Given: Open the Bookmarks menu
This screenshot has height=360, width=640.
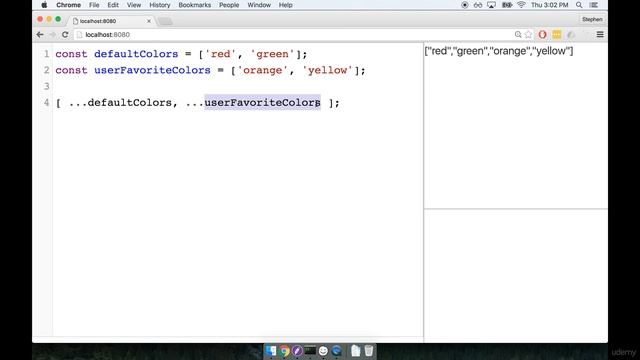Looking at the screenshot, I should tap(195, 5).
